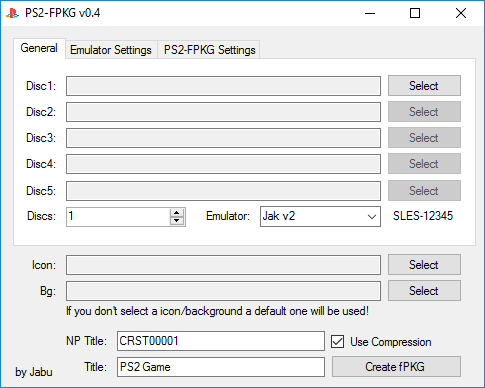Click Select button for Bg
The height and width of the screenshot is (388, 485).
tap(424, 291)
